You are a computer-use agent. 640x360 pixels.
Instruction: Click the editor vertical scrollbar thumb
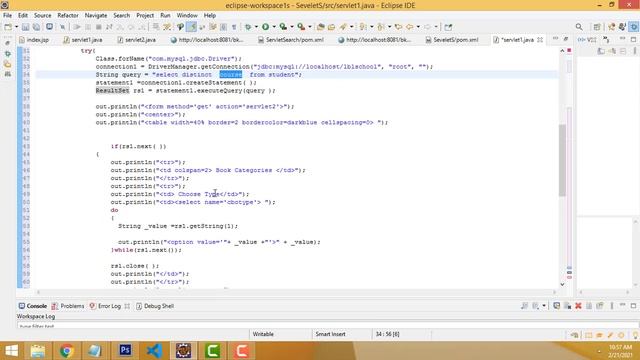(562, 160)
